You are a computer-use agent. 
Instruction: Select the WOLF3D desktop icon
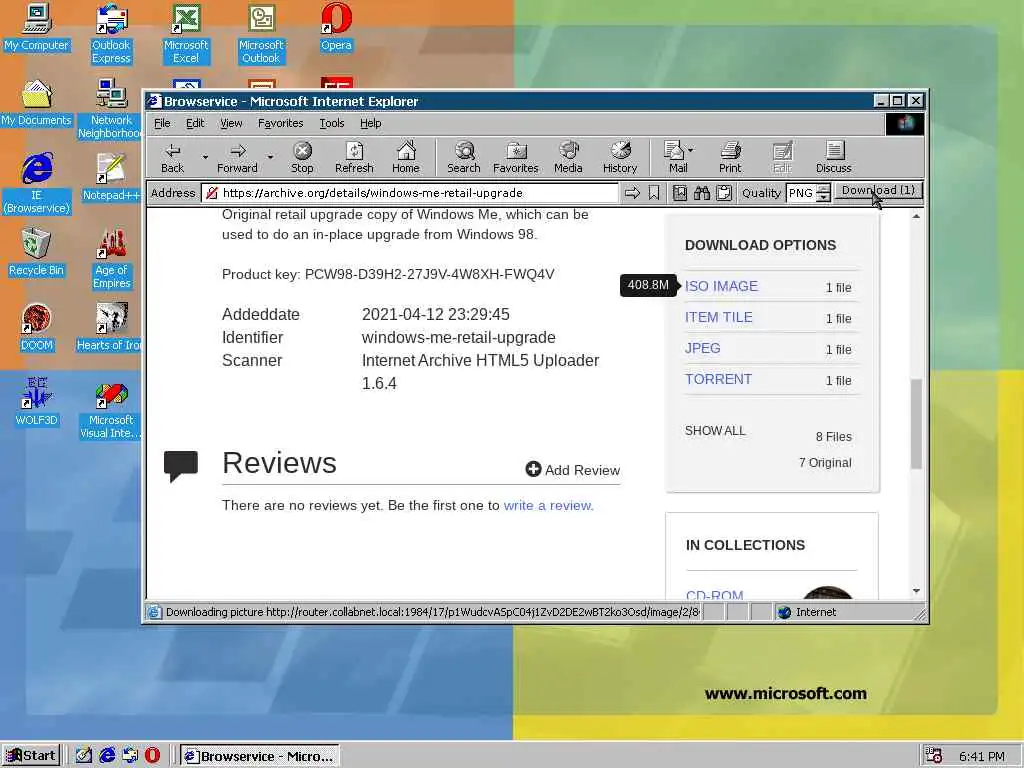(x=37, y=402)
